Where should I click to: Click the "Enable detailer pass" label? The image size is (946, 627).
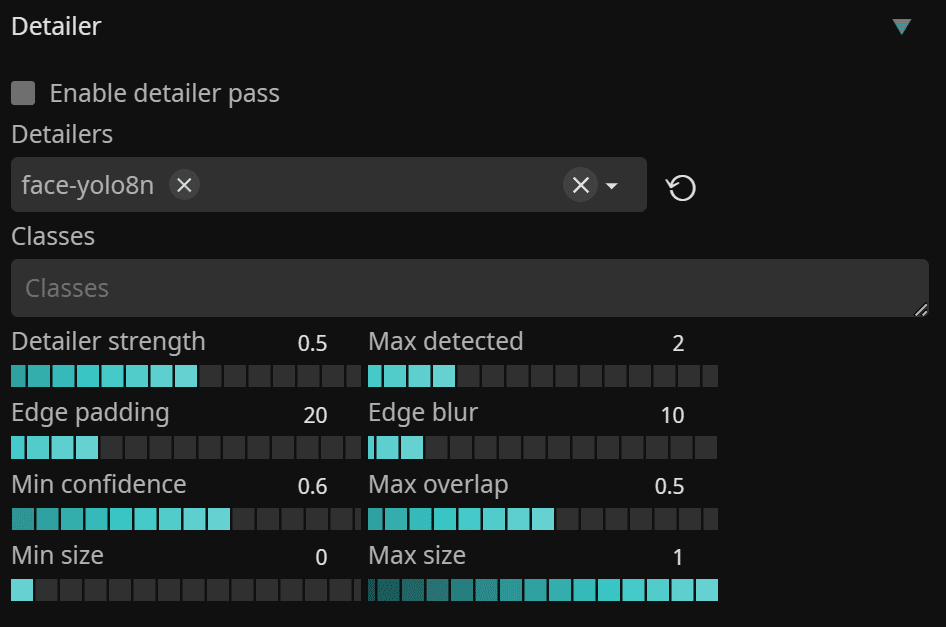click(165, 94)
